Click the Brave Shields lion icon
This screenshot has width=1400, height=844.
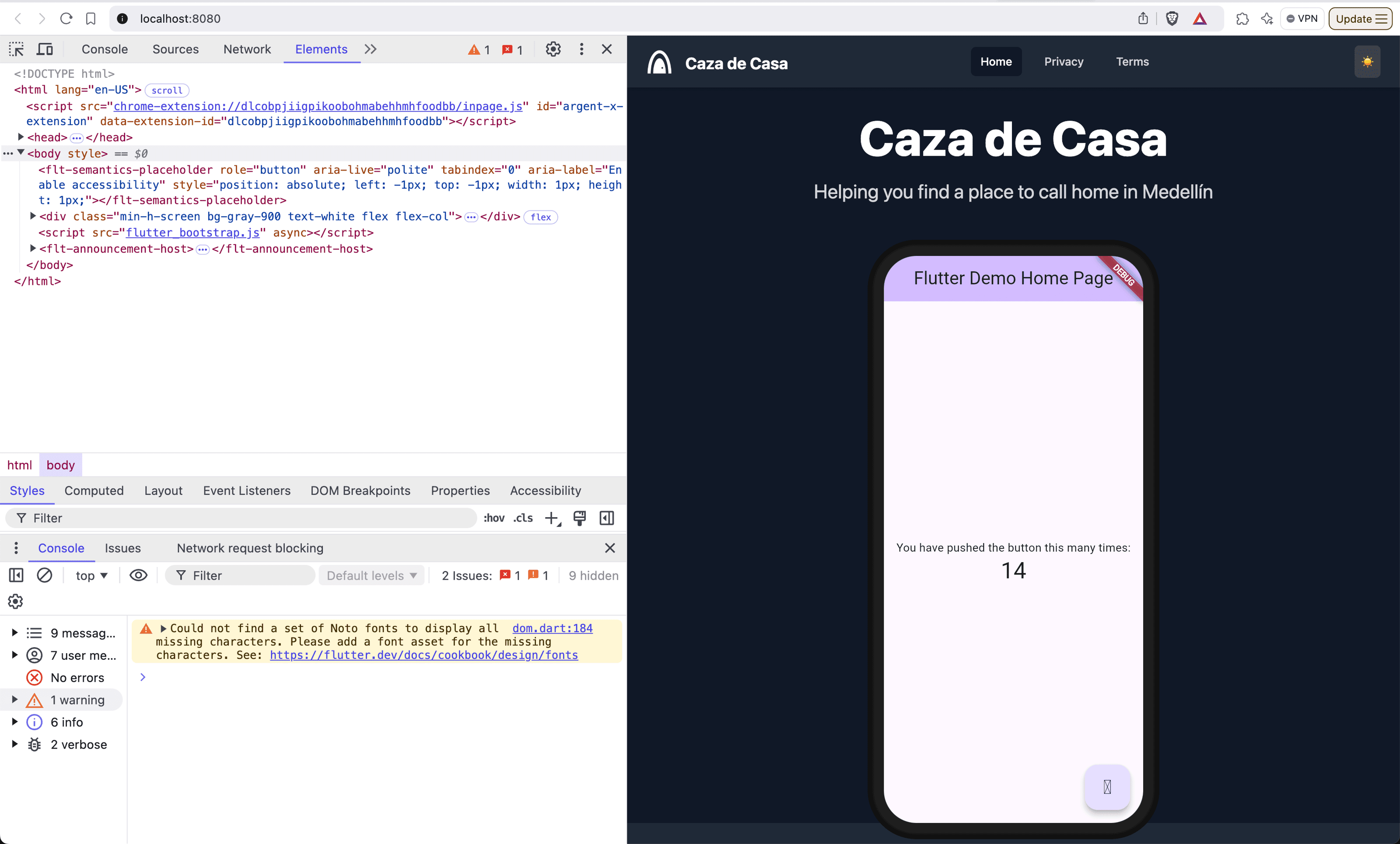pyautogui.click(x=1172, y=19)
